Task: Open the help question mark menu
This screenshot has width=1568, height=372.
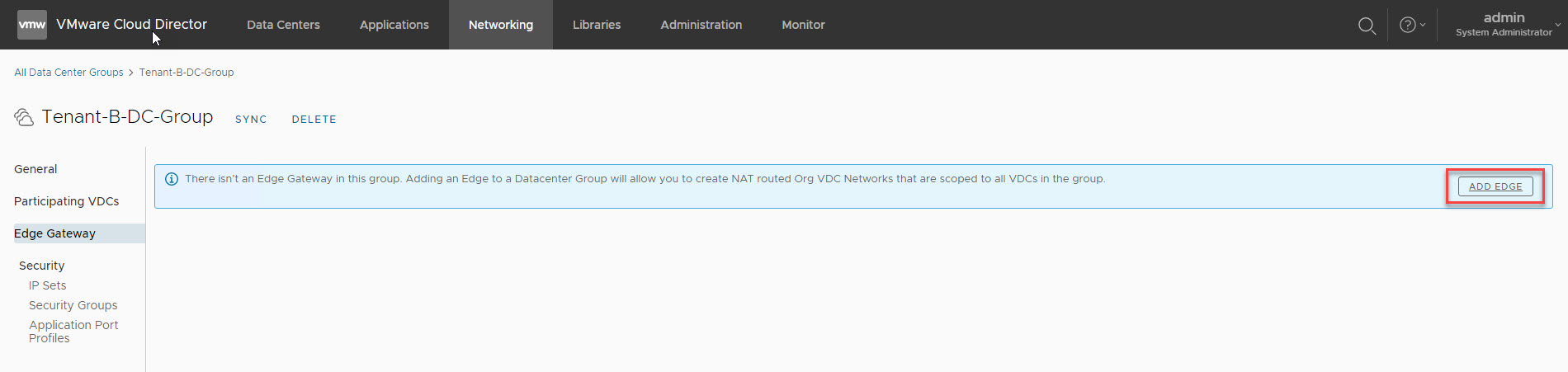Action: click(1411, 25)
